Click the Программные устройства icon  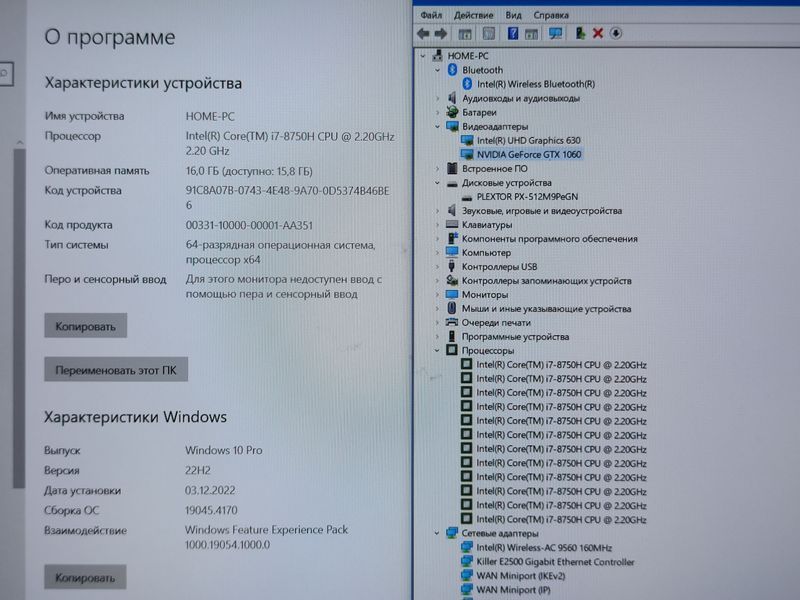coord(452,336)
